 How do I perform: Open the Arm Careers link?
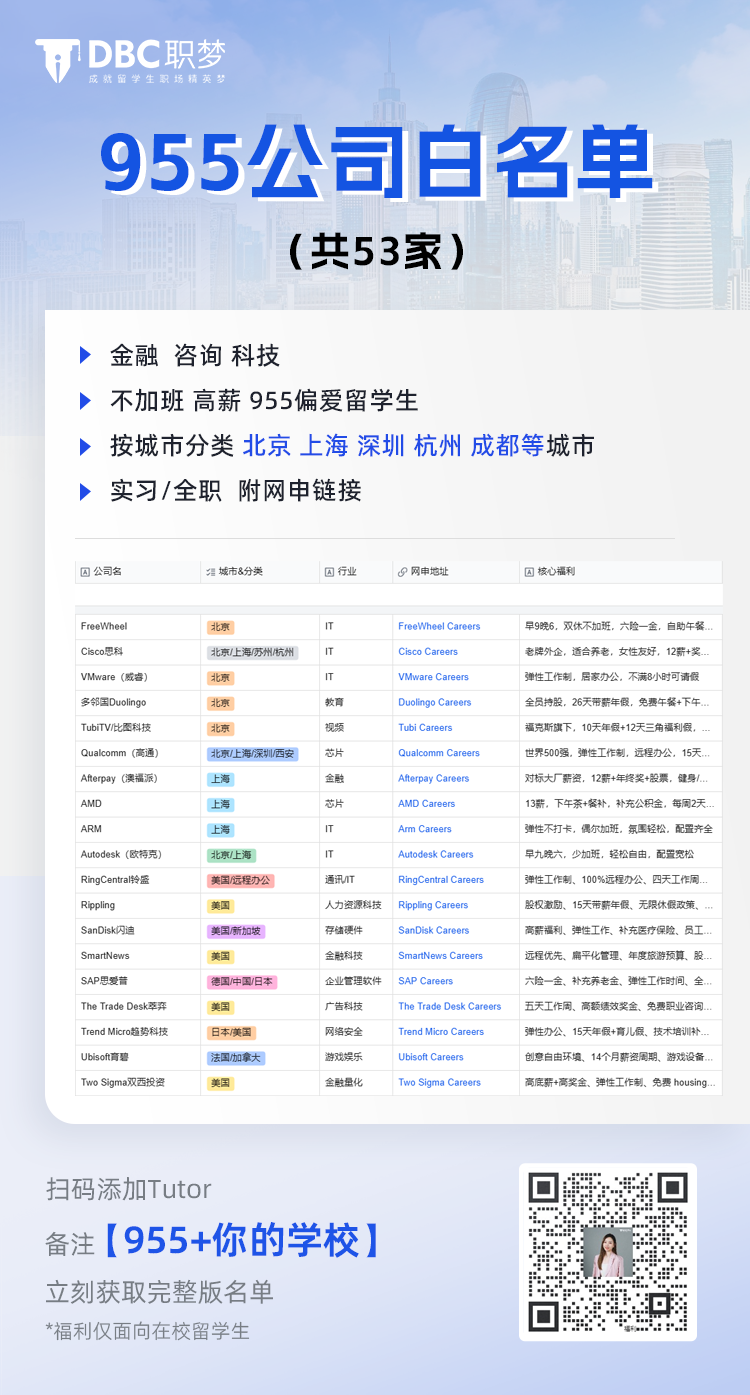(x=425, y=829)
